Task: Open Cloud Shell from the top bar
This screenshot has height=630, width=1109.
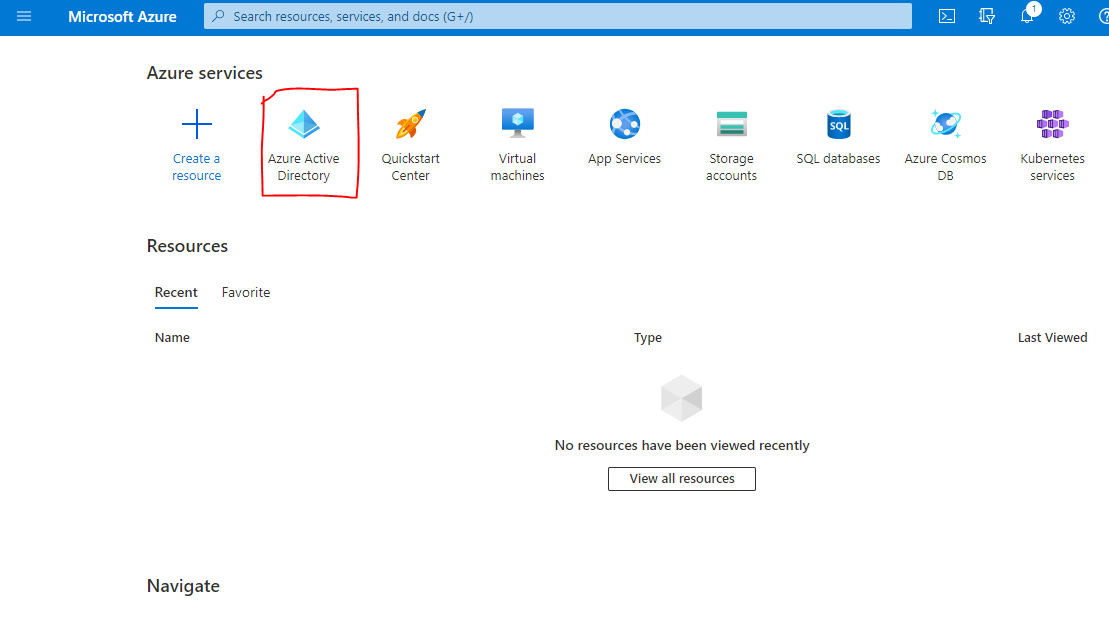Action: click(x=946, y=16)
